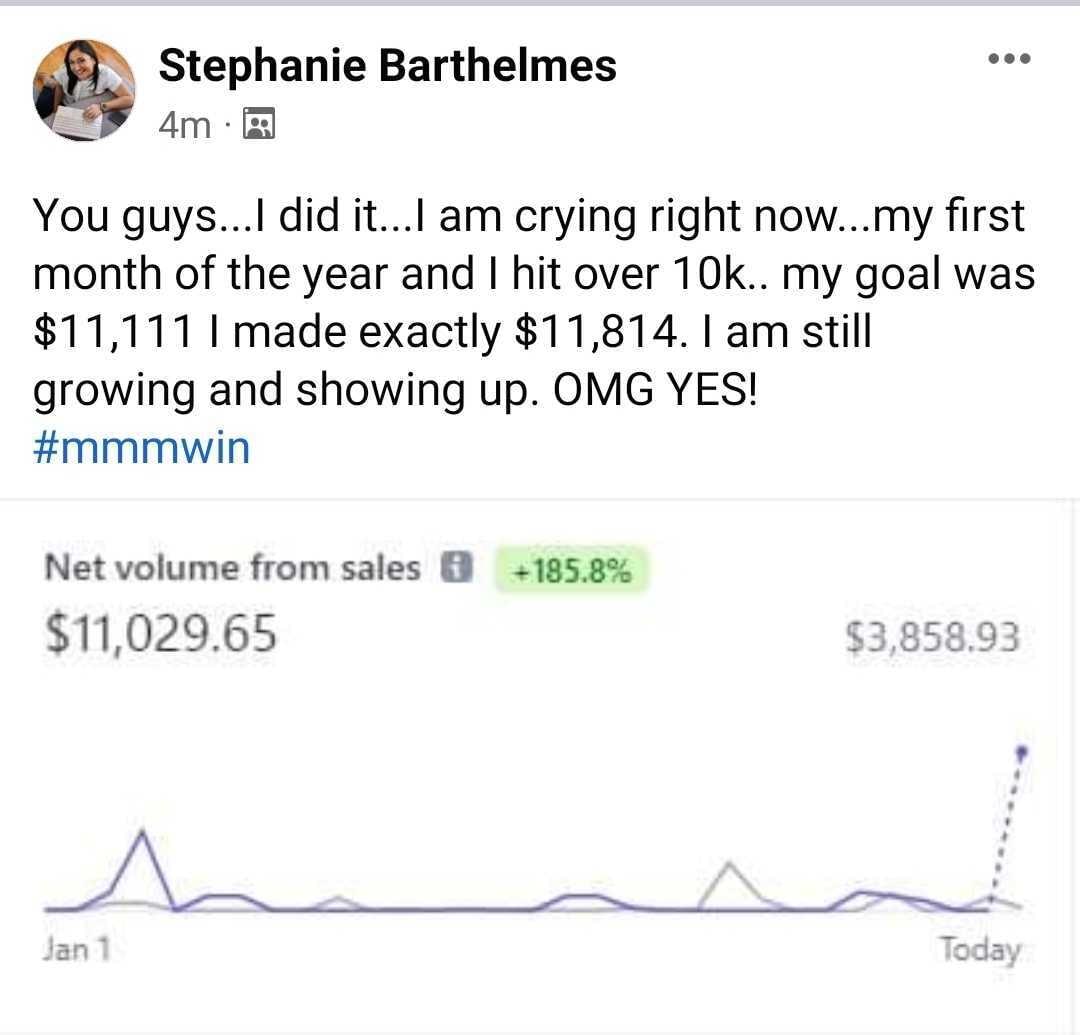
Task: Click the gray peak near the chart's right side
Action: point(729,865)
